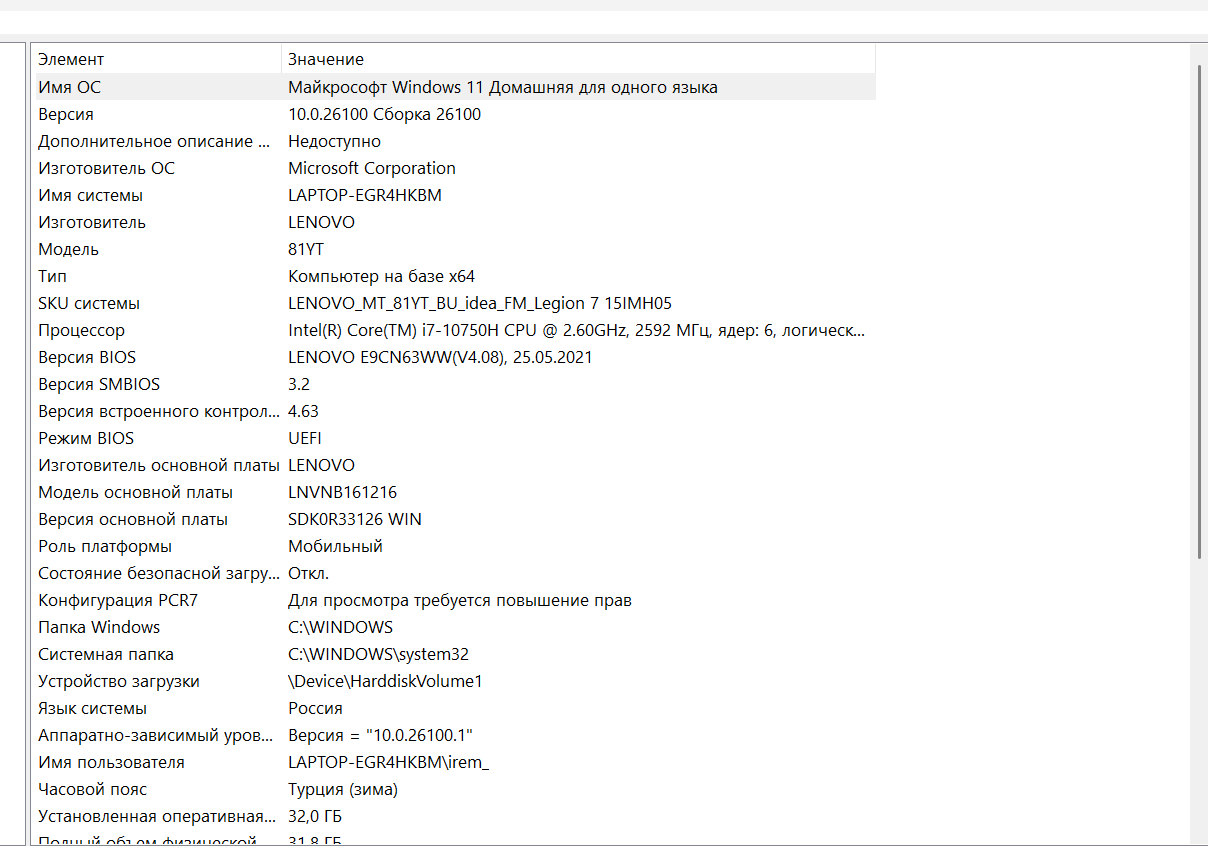This screenshot has width=1208, height=846.
Task: Select the Версия SMBIOS item
Action: [x=99, y=384]
